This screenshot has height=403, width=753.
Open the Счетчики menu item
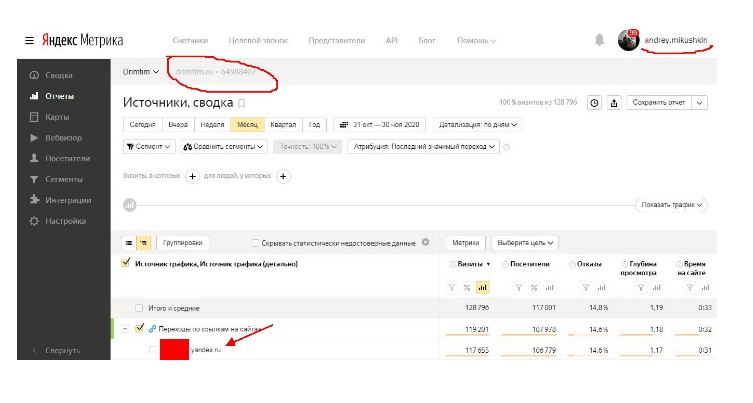pyautogui.click(x=190, y=41)
